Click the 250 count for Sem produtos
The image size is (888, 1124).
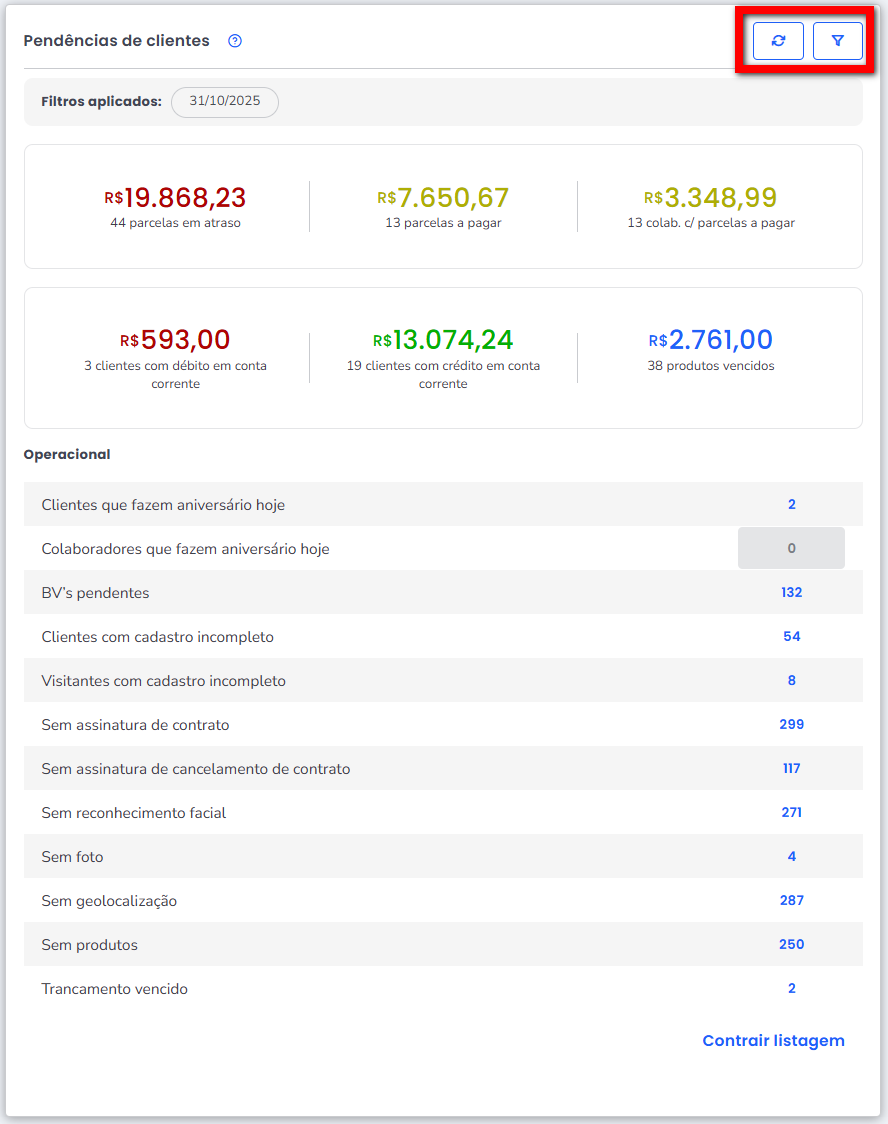(791, 945)
